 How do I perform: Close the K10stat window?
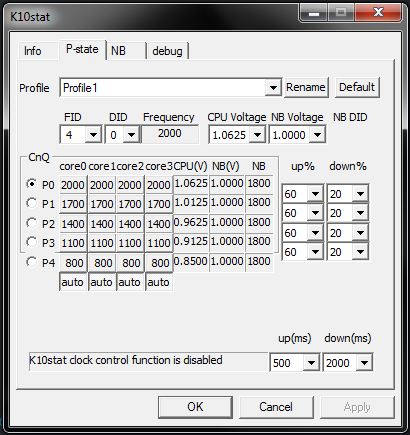[x=378, y=12]
